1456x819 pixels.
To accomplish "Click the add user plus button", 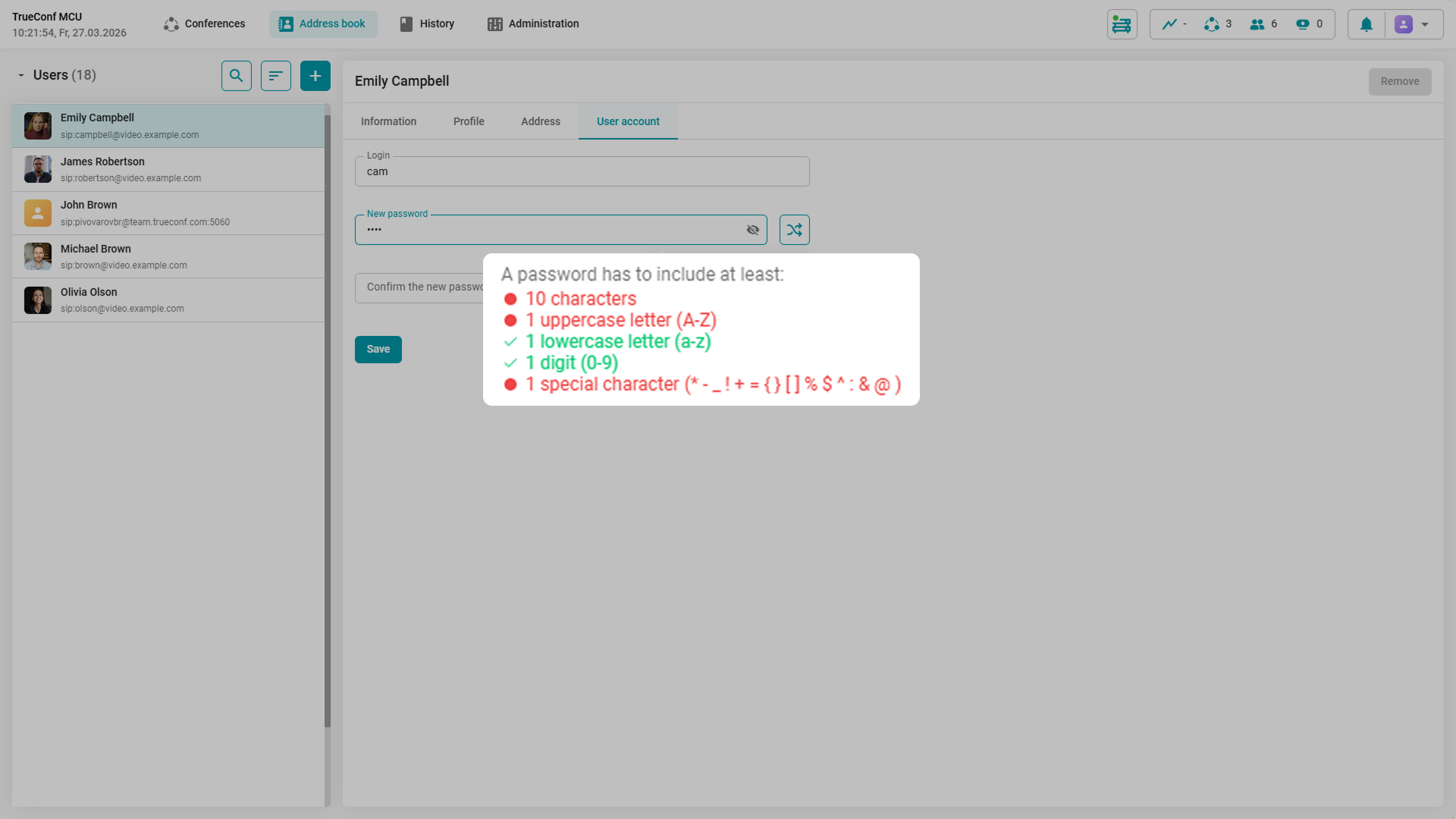I will 315,76.
